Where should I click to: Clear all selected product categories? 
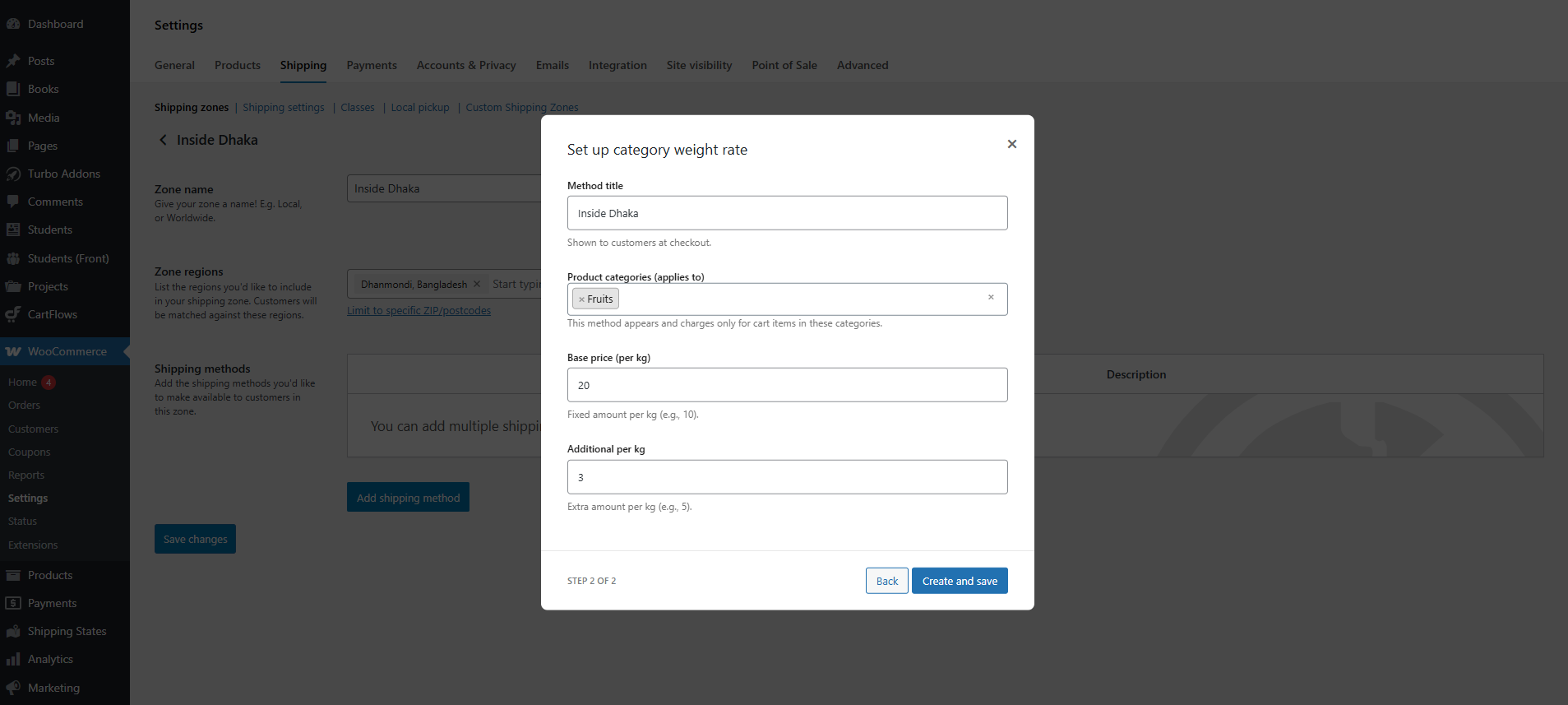991,298
